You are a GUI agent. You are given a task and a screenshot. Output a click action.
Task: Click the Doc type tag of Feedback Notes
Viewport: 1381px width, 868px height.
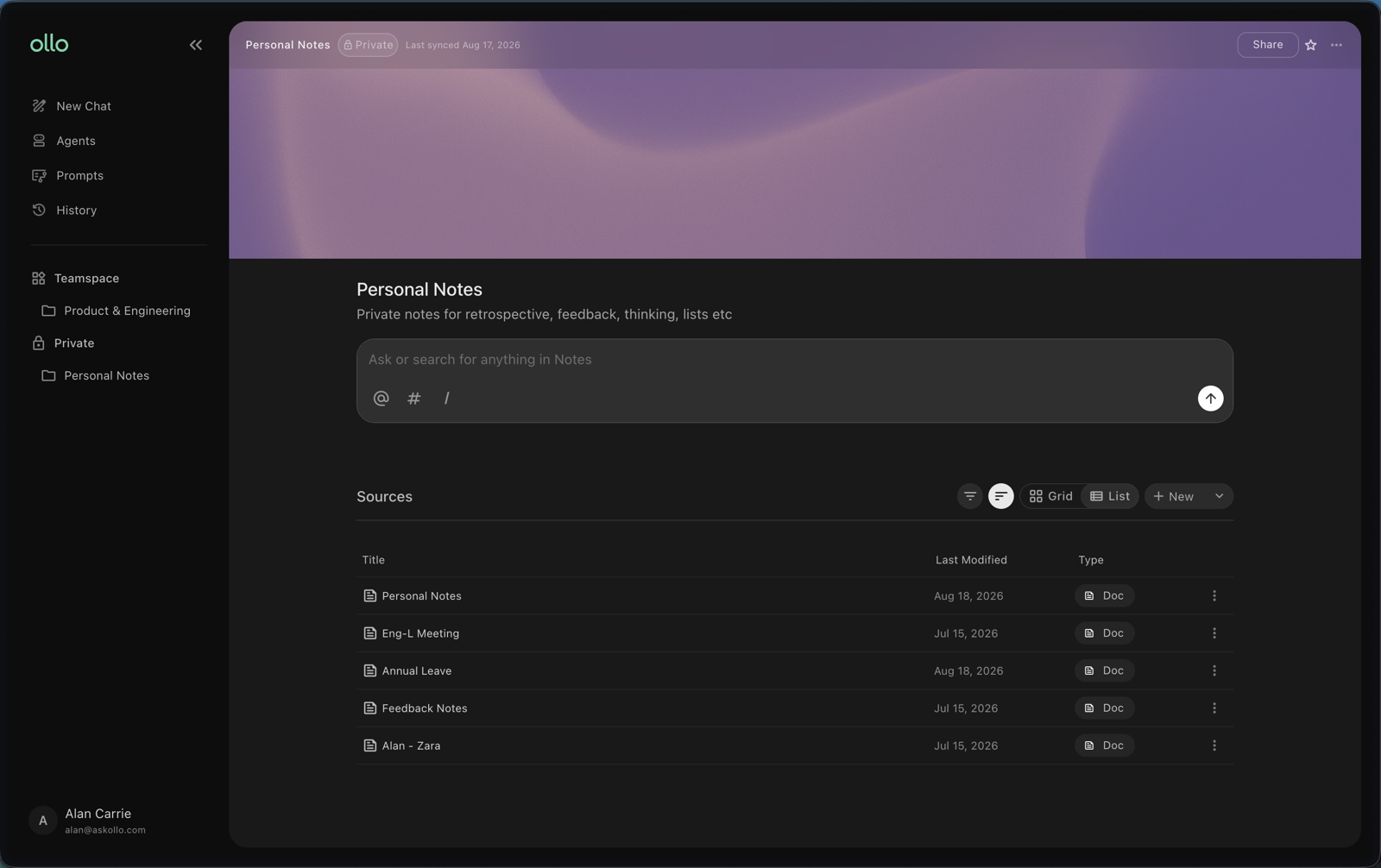pos(1104,708)
